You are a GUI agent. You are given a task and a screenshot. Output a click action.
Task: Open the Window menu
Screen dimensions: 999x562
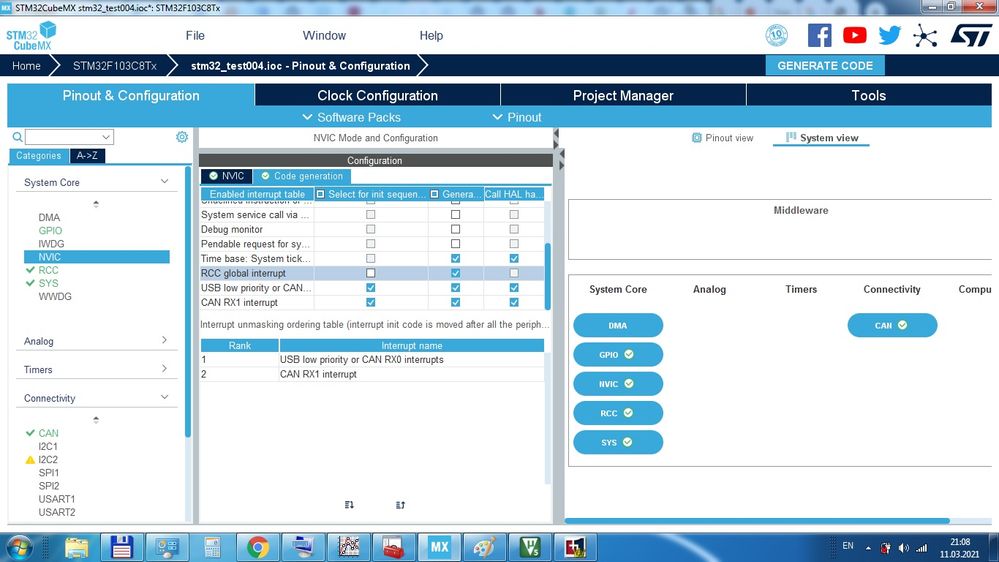pyautogui.click(x=324, y=36)
